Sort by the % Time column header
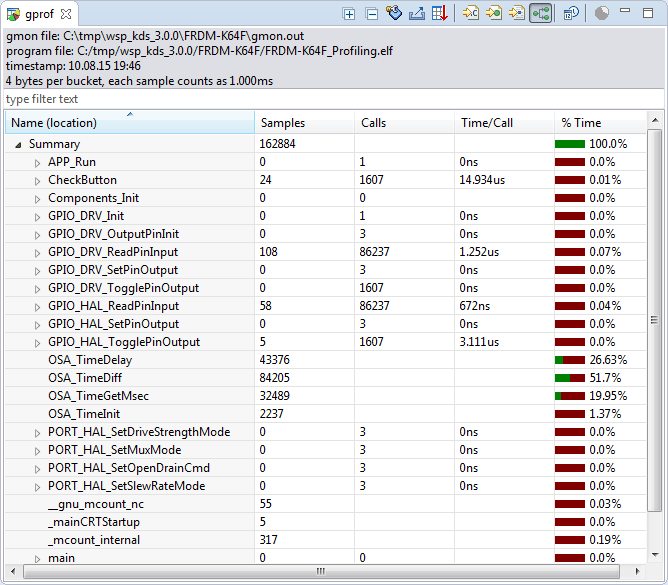Image resolution: width=668 pixels, height=585 pixels. tap(600, 123)
